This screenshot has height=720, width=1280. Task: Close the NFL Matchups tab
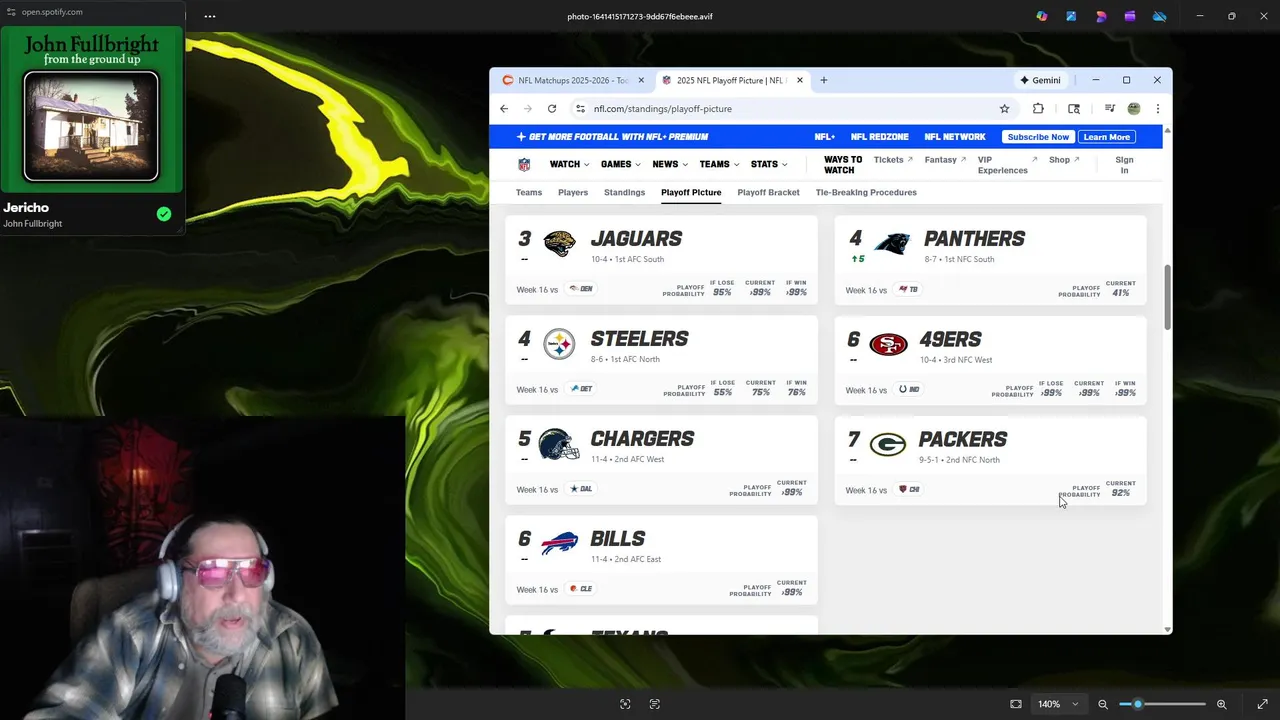[641, 80]
